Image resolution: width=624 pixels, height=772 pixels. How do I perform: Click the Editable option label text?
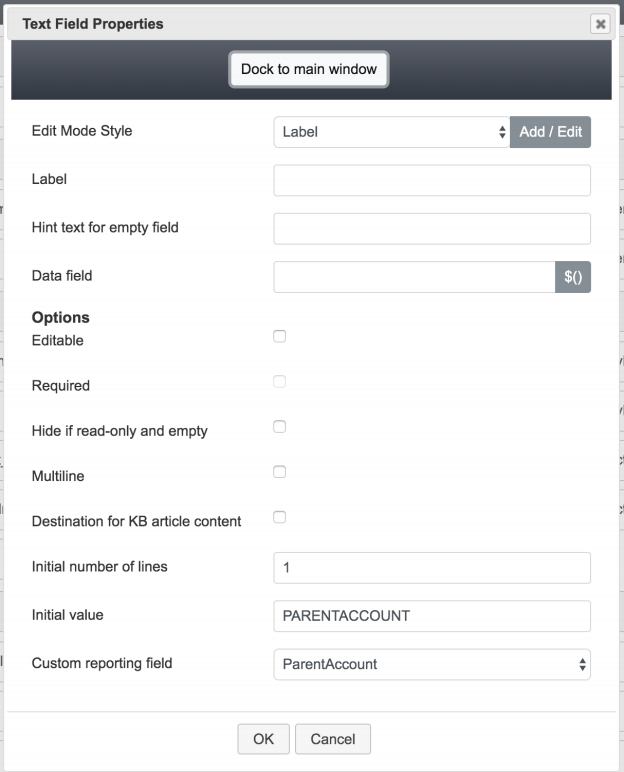(58, 340)
